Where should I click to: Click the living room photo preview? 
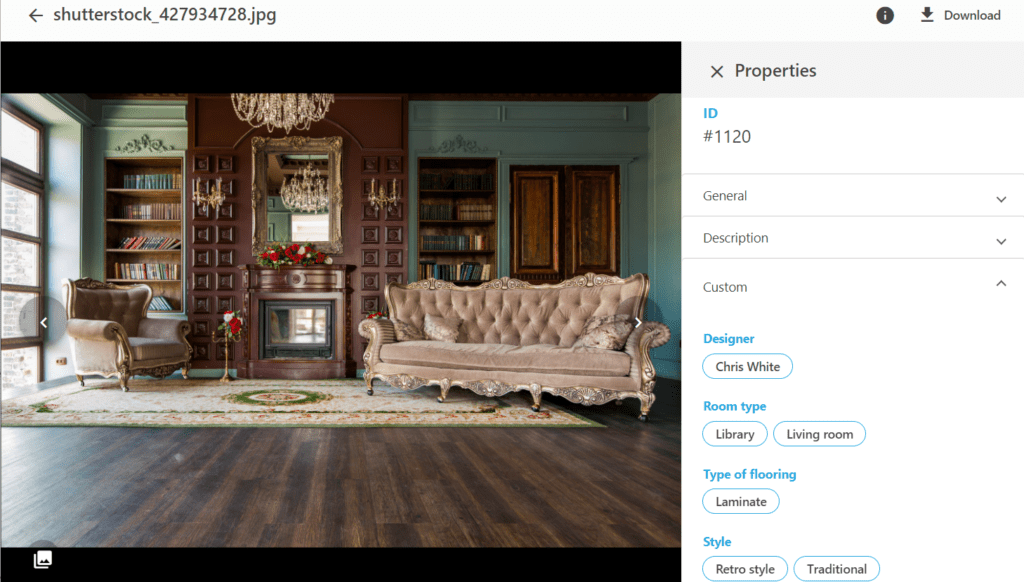(340, 320)
